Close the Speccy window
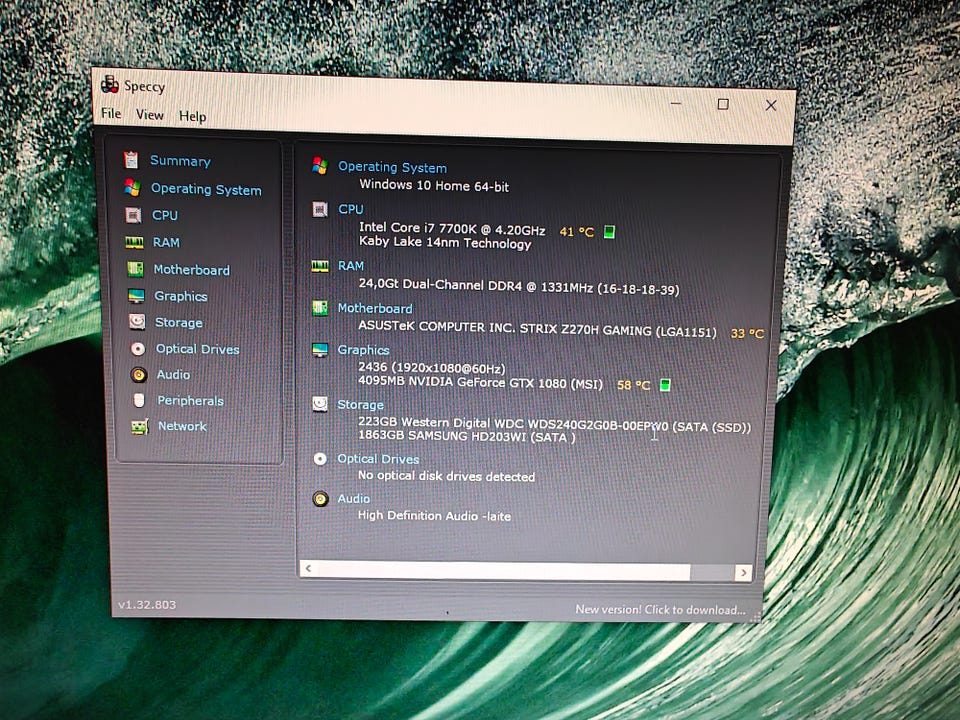This screenshot has height=720, width=960. [x=771, y=105]
